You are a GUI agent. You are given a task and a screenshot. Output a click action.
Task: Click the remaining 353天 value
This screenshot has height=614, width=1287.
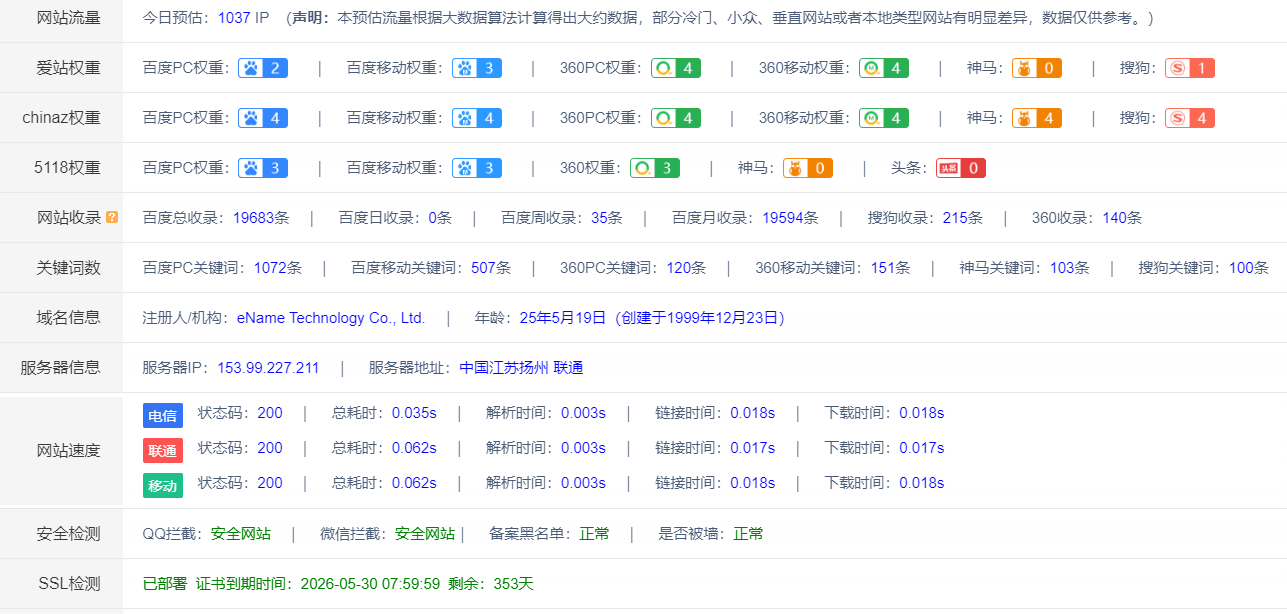coord(514,584)
